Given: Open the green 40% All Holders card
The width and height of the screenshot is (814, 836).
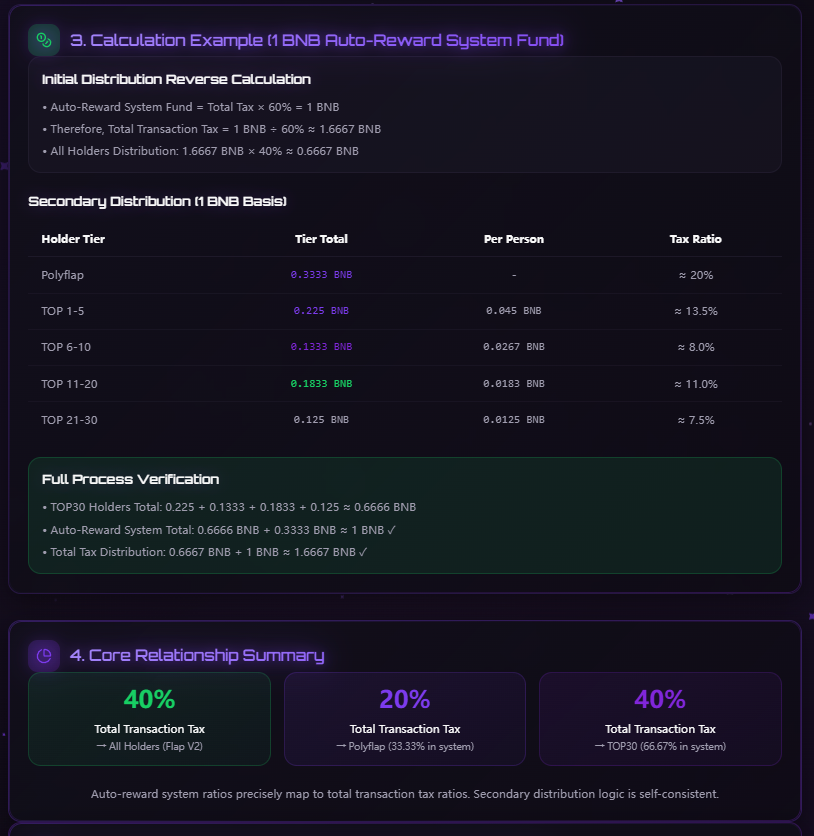Looking at the screenshot, I should 149,719.
